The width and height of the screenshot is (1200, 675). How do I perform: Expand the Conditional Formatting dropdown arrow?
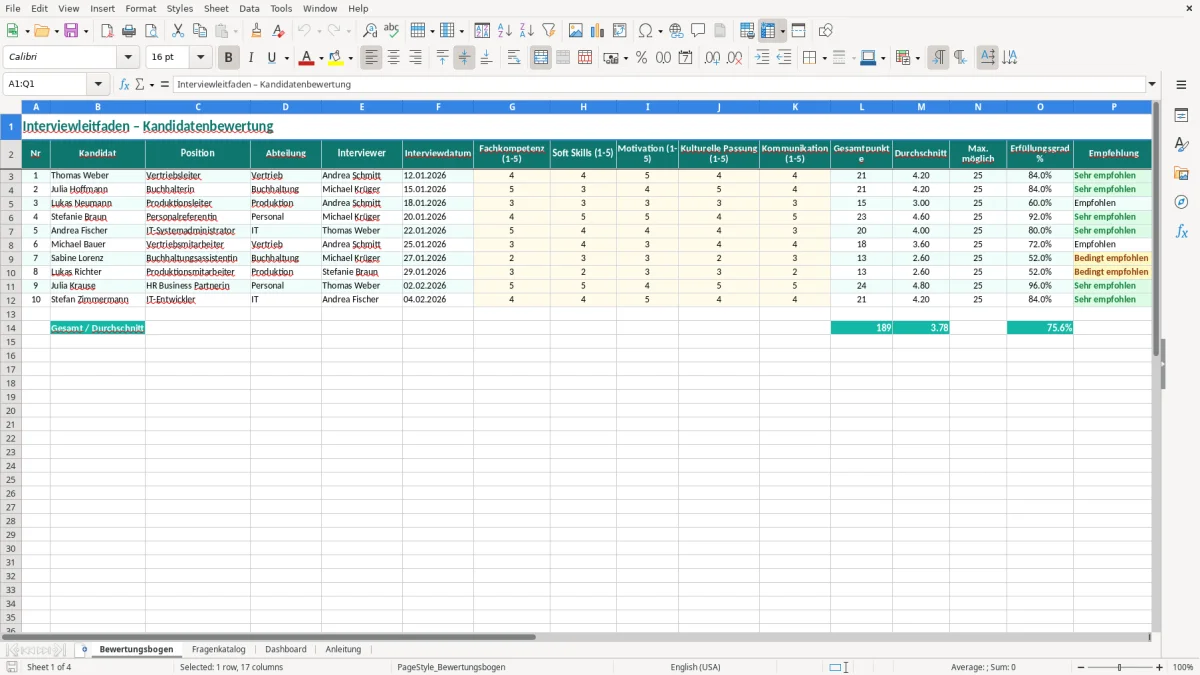917,58
